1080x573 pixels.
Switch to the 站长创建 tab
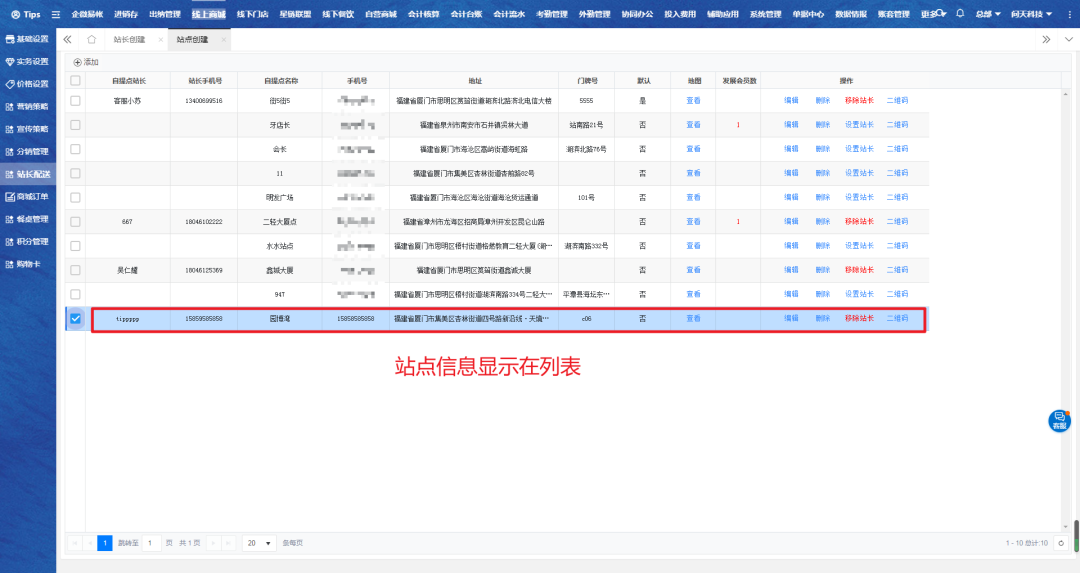click(129, 39)
